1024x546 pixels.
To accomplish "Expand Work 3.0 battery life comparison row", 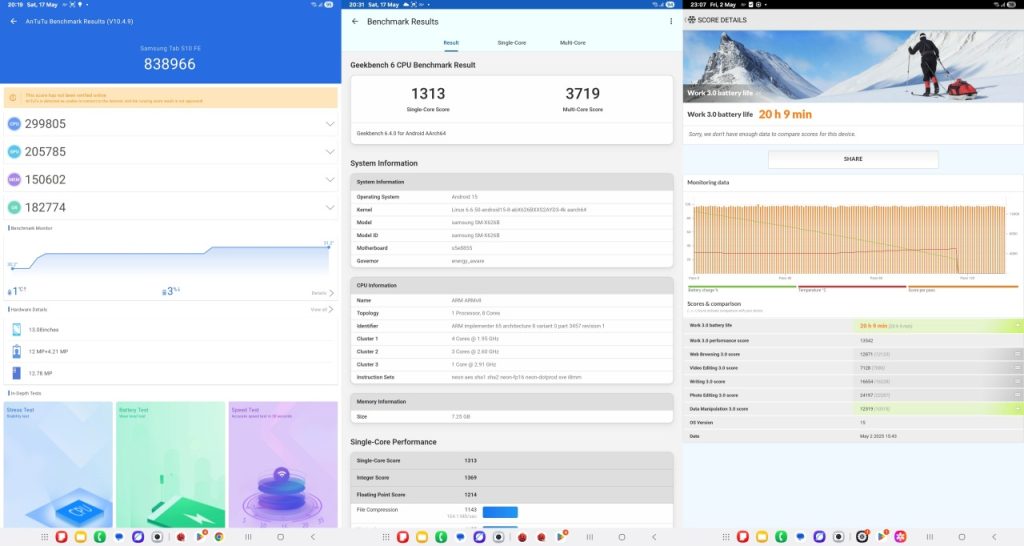I will (1017, 325).
